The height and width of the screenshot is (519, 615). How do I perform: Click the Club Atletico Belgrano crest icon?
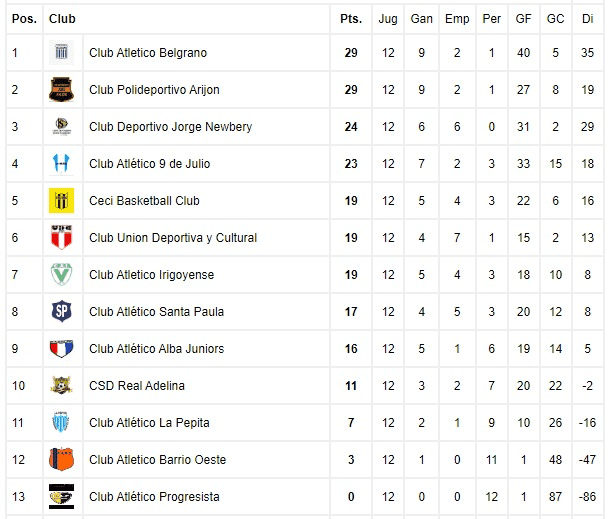click(62, 53)
